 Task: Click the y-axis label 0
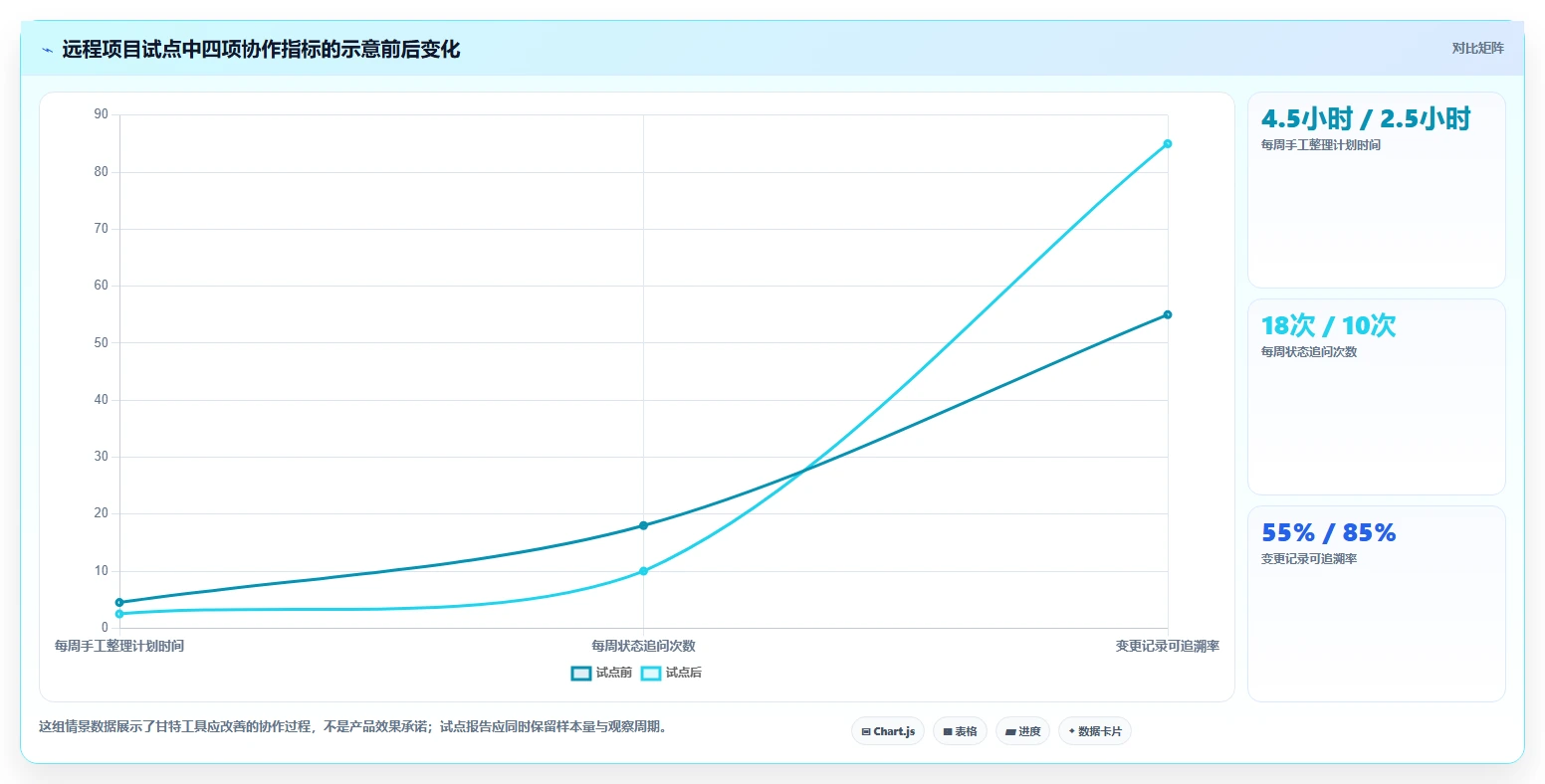click(105, 628)
